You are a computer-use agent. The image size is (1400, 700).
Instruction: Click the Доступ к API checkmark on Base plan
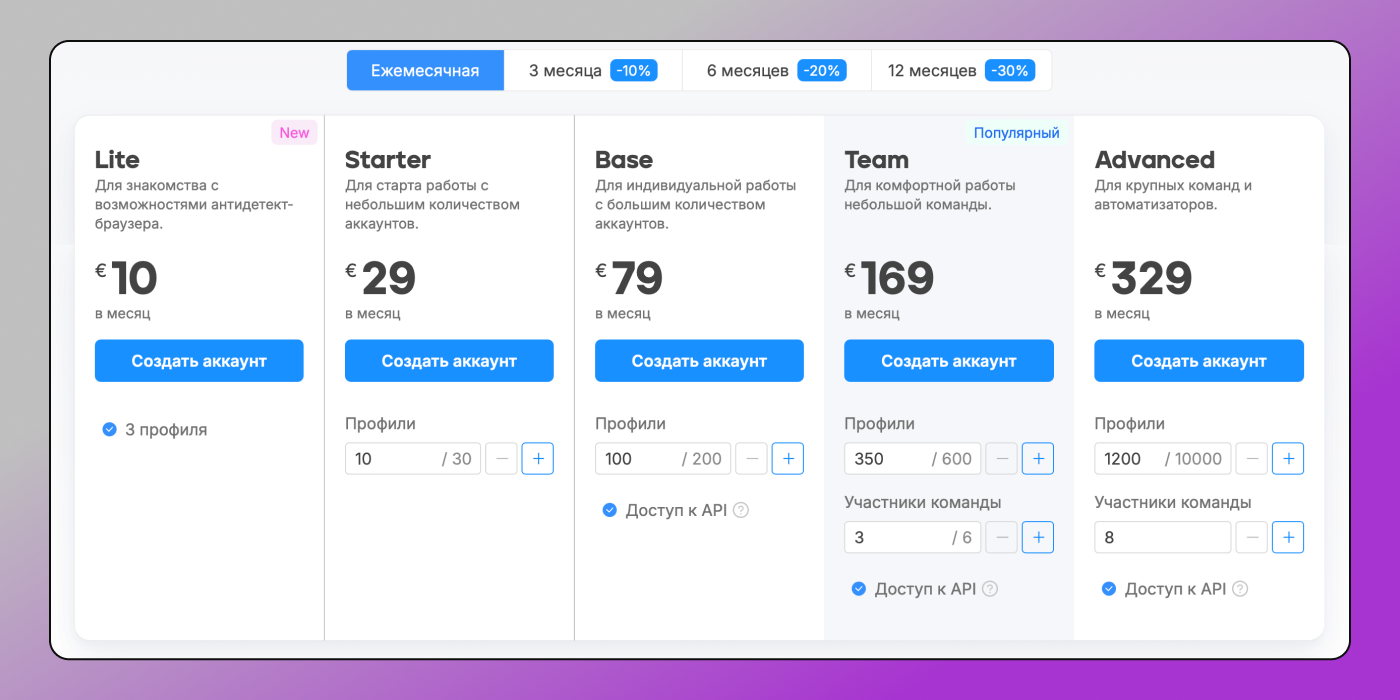(609, 509)
